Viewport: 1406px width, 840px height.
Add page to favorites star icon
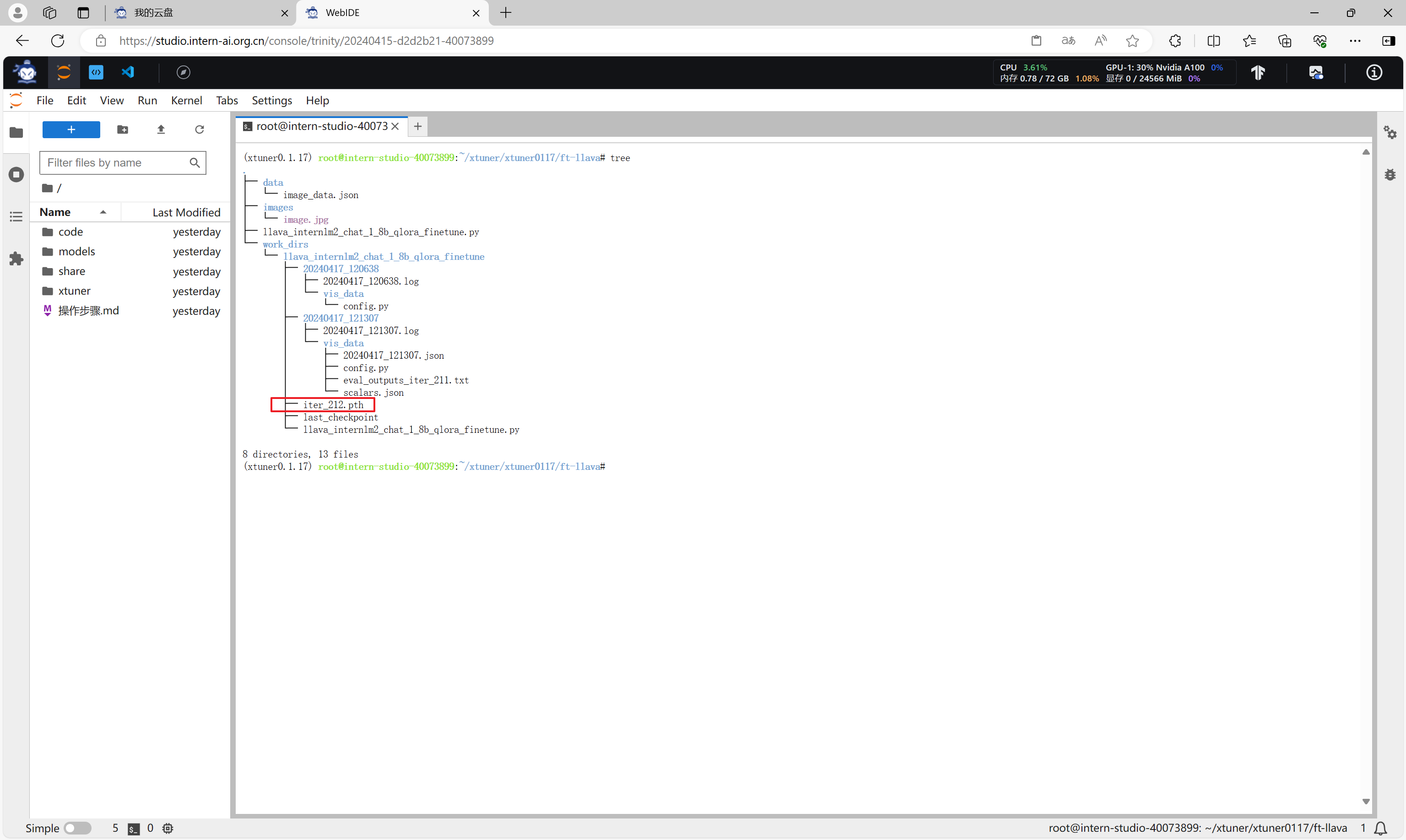pyautogui.click(x=1132, y=41)
